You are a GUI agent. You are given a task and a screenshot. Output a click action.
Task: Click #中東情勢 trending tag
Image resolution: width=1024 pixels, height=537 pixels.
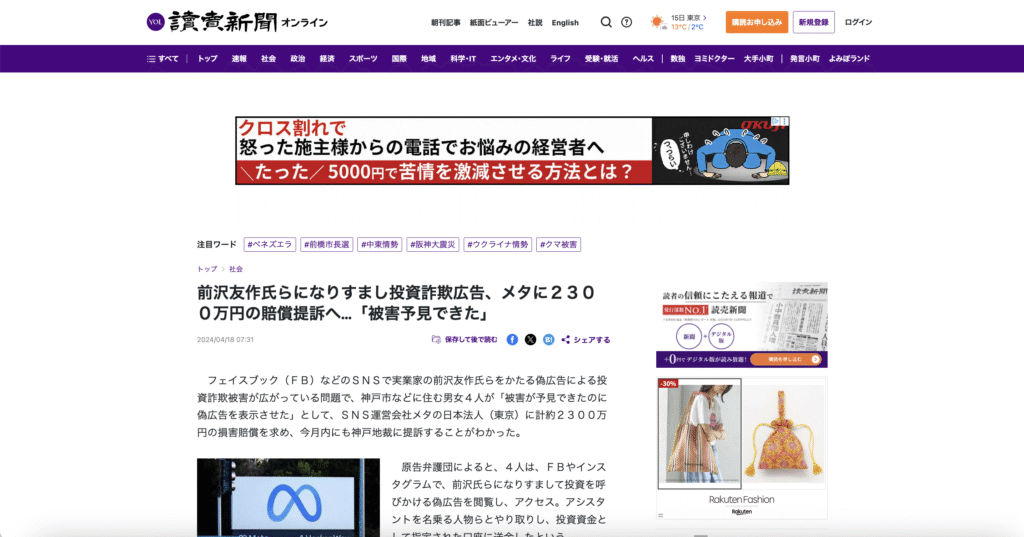(379, 244)
